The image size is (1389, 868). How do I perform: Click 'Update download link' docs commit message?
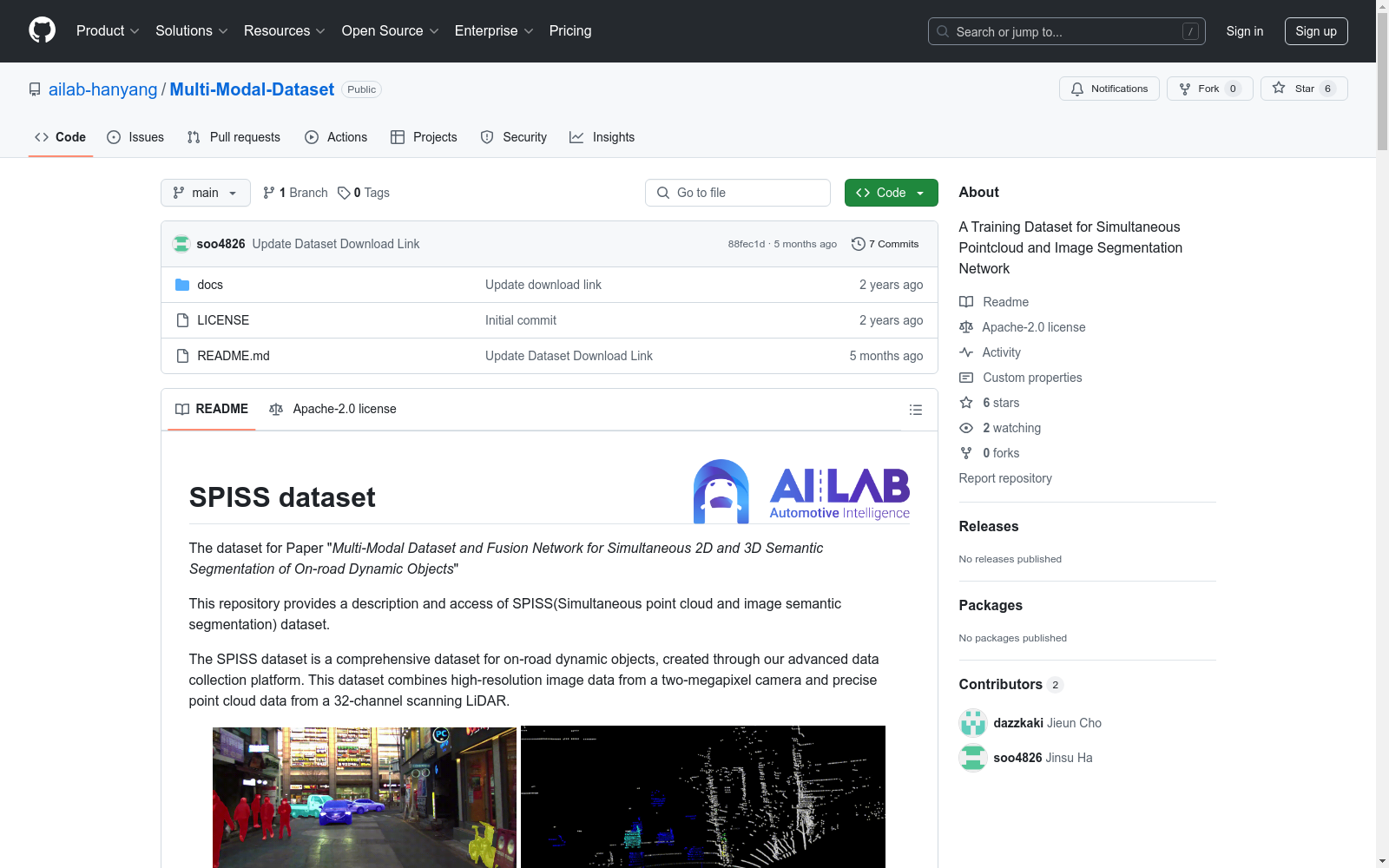[x=543, y=285]
